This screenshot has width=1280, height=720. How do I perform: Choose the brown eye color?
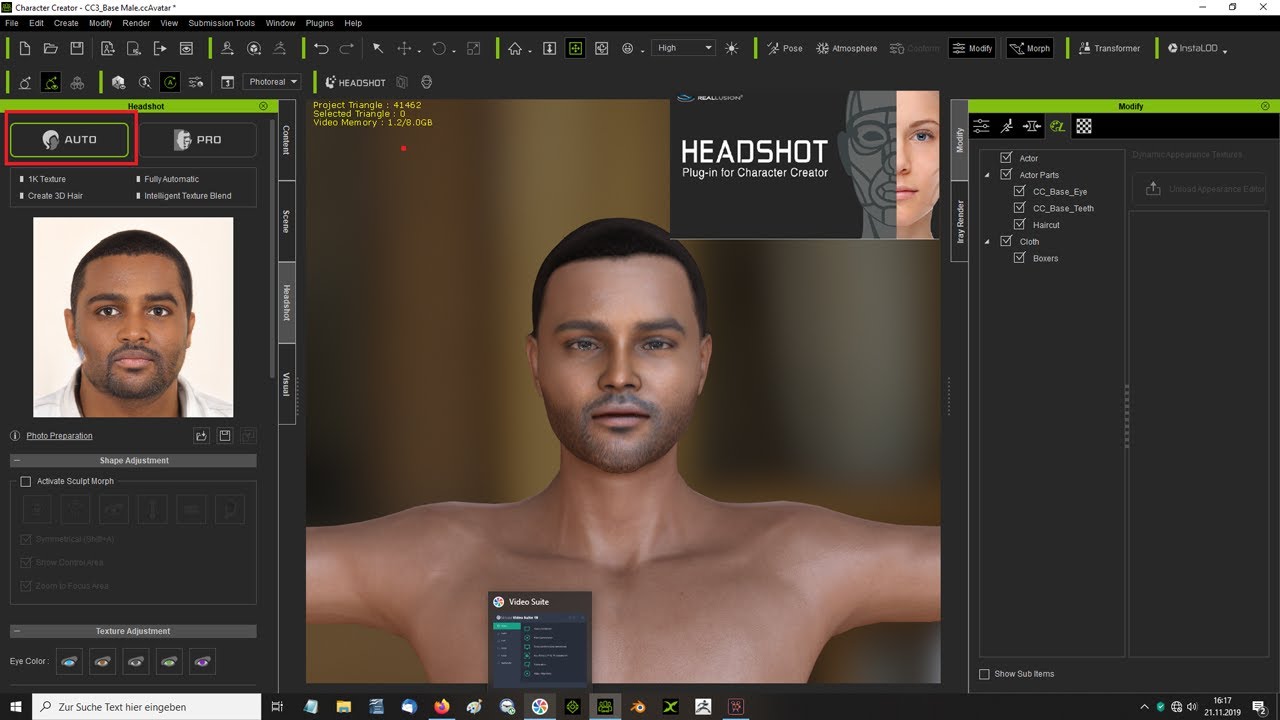[103, 661]
